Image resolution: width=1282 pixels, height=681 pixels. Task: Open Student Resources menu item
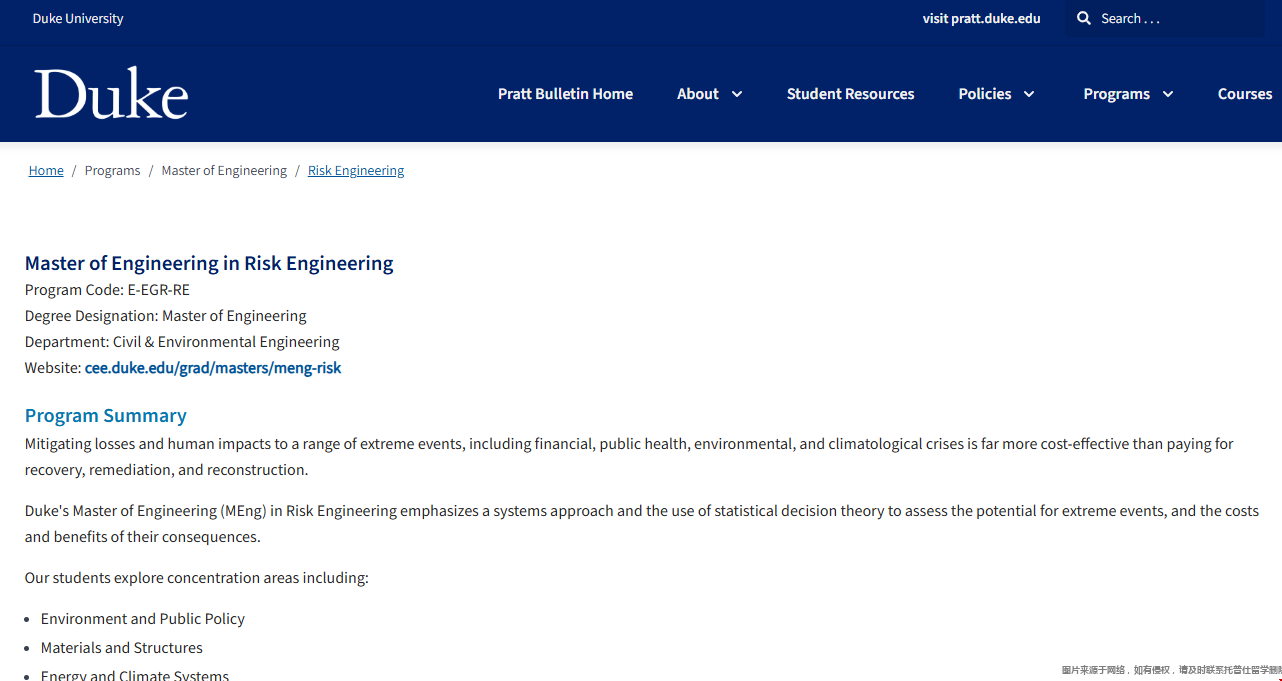(x=850, y=94)
